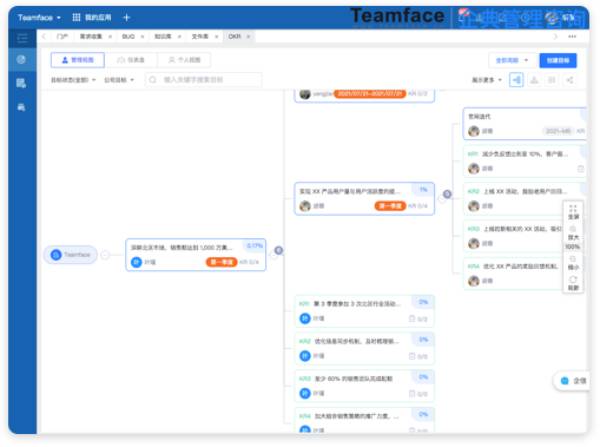Viewport: 600px width, 447px height.
Task: Click the refresh (刷新) icon in zoom panel
Action: pos(573,281)
